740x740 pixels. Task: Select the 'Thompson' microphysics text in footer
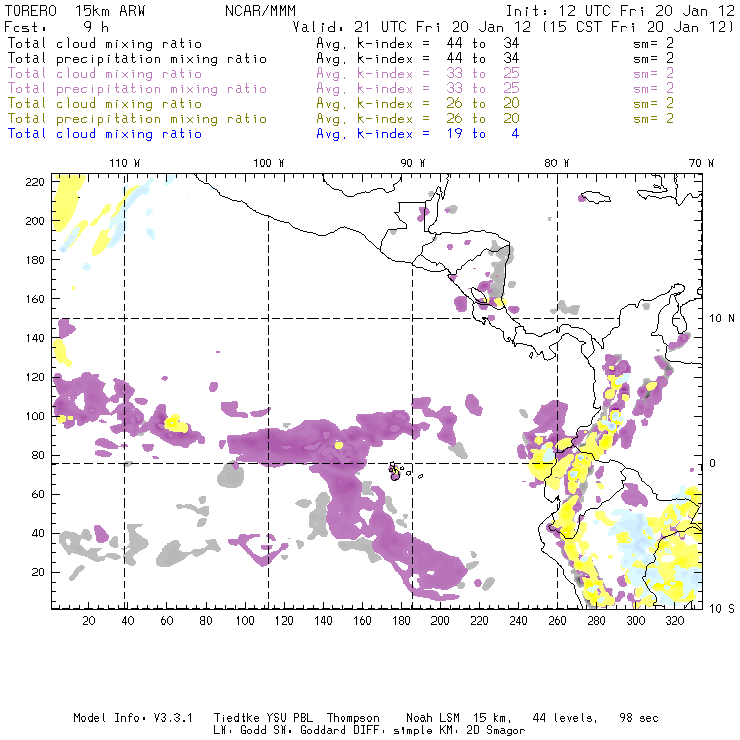353,718
